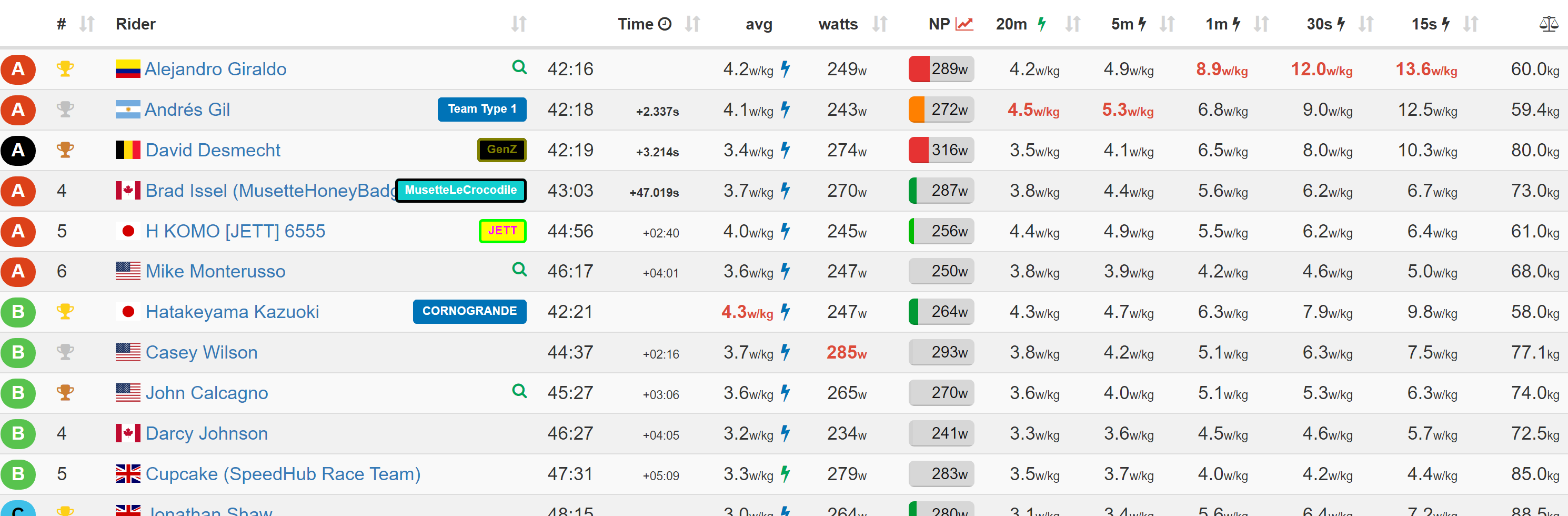The image size is (1568, 516).
Task: Sort by watts column arrows
Action: point(880,24)
